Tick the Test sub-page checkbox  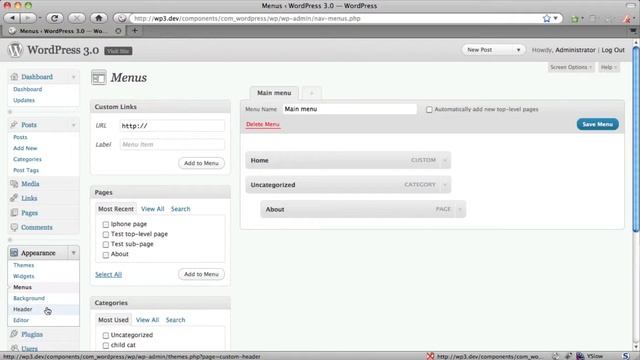point(106,244)
